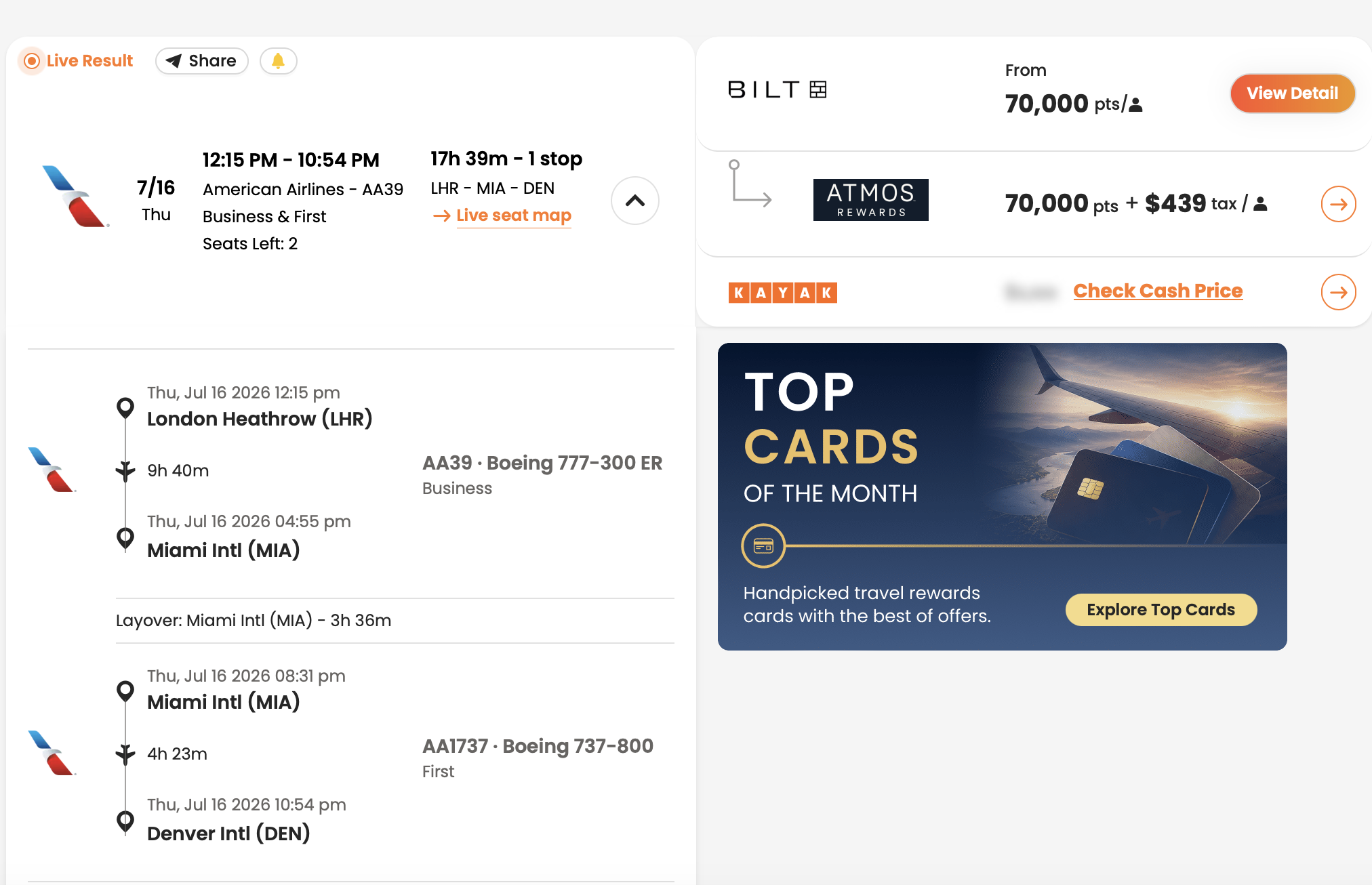Viewport: 1372px width, 885px height.
Task: Click the card icon on banner slider line
Action: (x=763, y=546)
